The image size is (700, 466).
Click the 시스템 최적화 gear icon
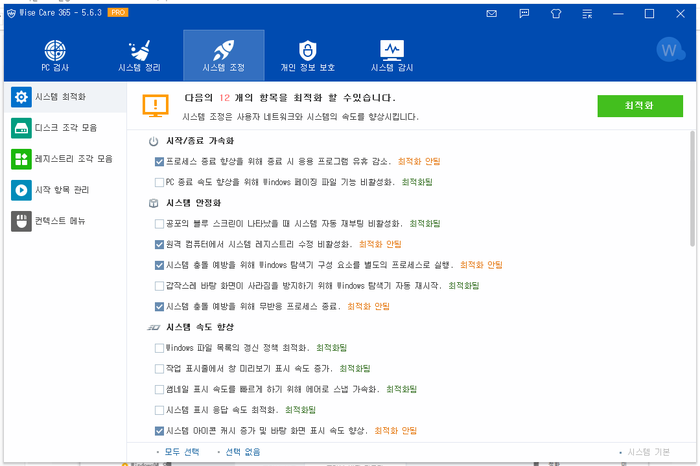click(21, 97)
